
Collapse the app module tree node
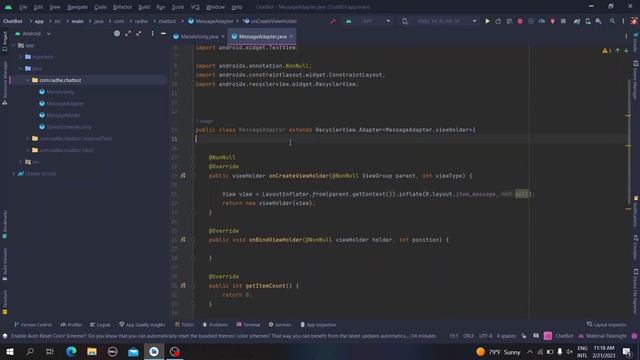[x=14, y=45]
